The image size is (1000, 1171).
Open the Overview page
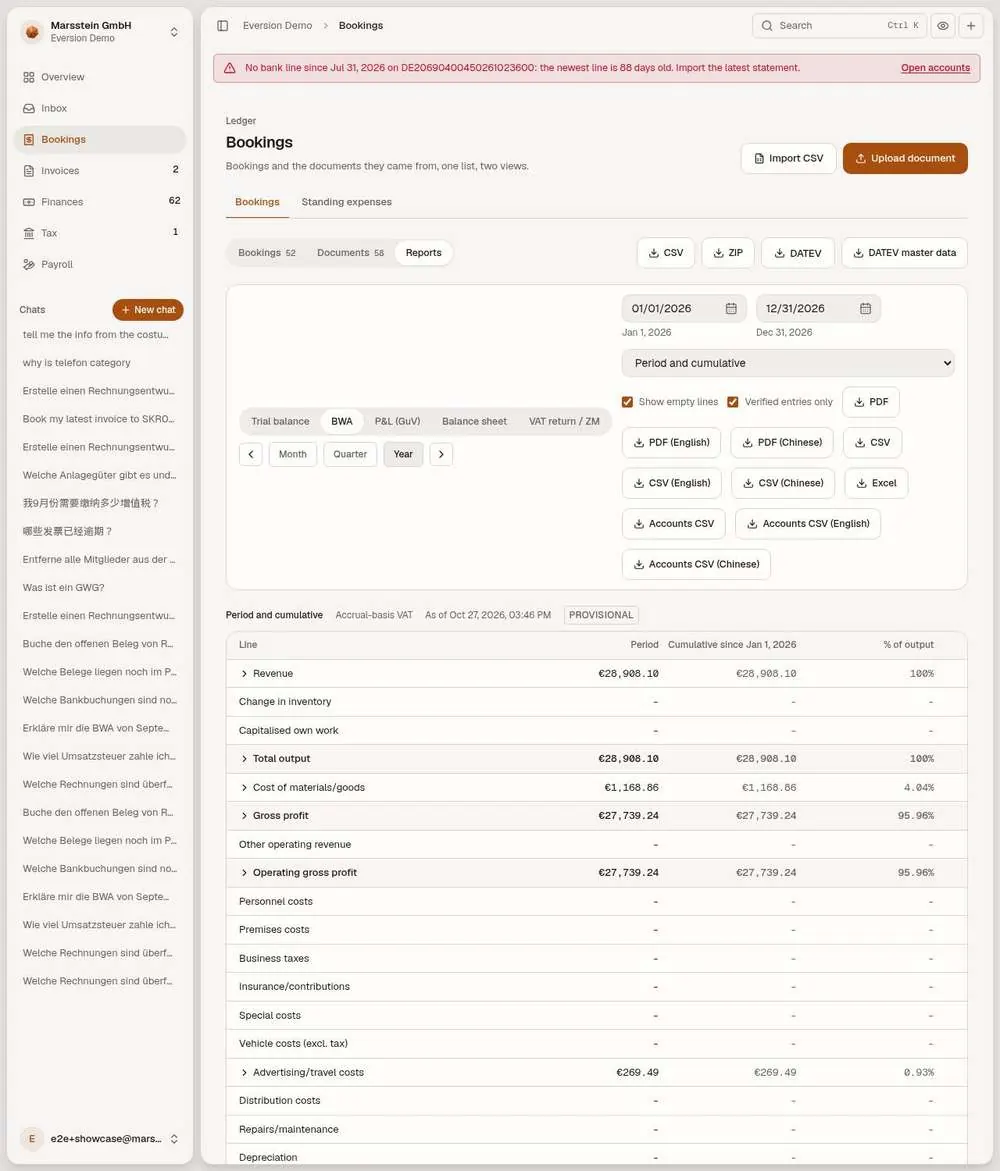click(x=100, y=77)
